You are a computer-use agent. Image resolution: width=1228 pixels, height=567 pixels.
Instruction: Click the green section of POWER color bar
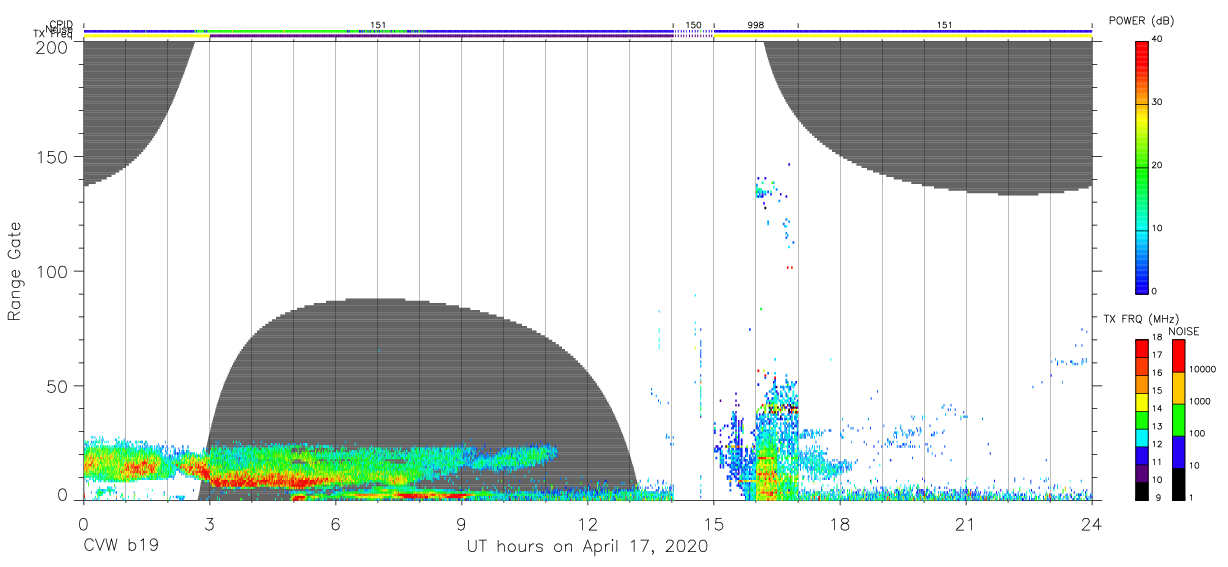coord(1142,175)
